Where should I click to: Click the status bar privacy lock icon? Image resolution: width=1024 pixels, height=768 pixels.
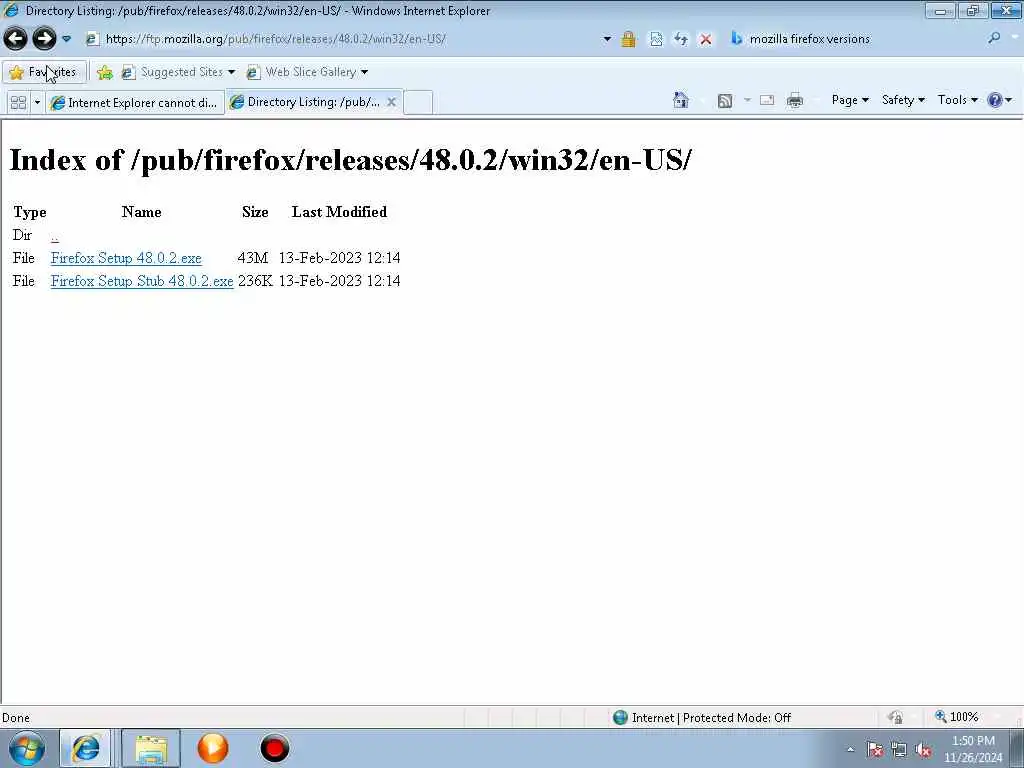point(895,717)
